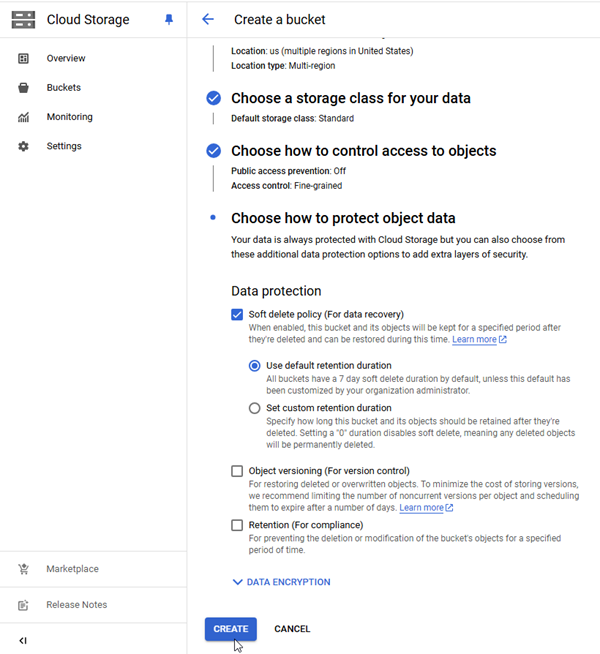Click the Cloud Storage product icon
Screen dimensions: 600x654
pos(23,20)
